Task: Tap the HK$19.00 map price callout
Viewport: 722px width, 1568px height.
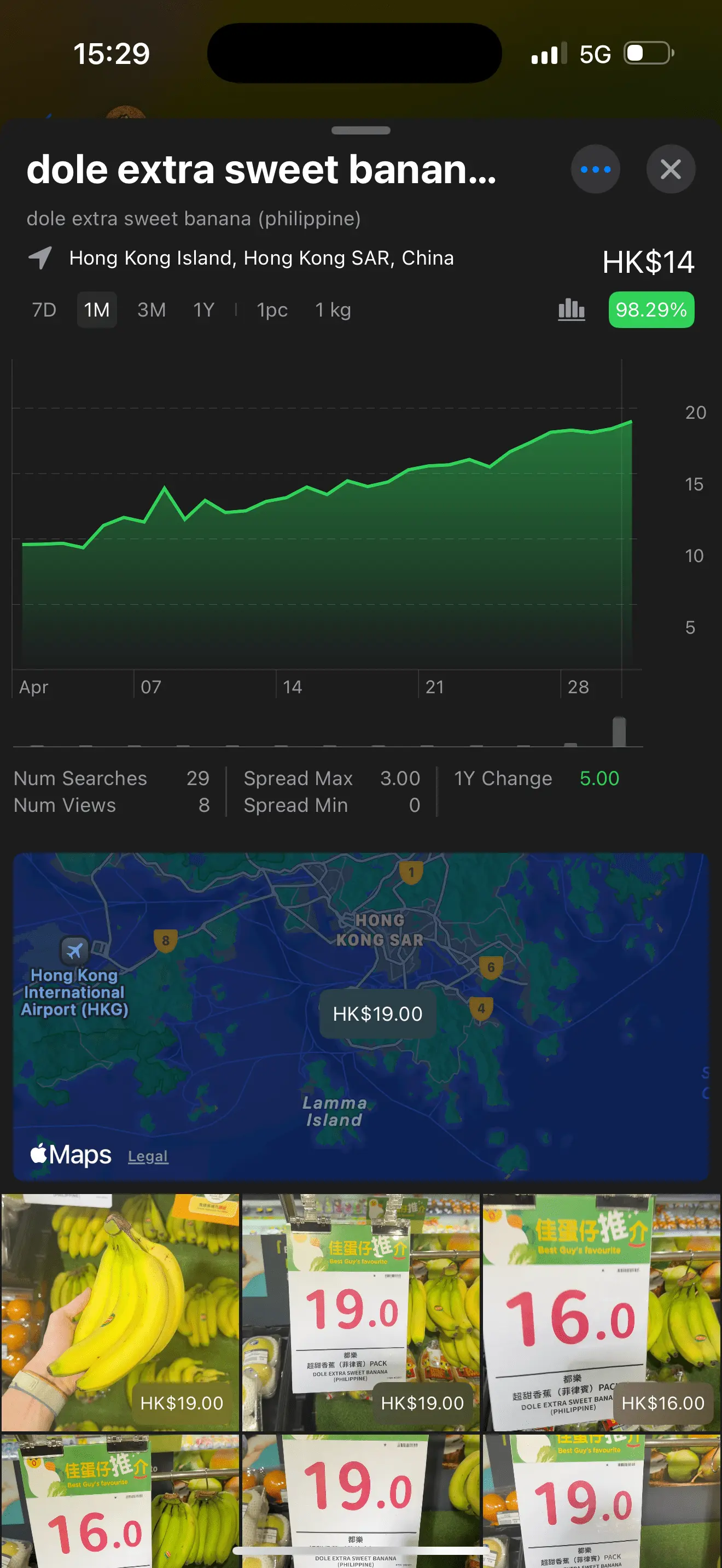Action: 377,1014
